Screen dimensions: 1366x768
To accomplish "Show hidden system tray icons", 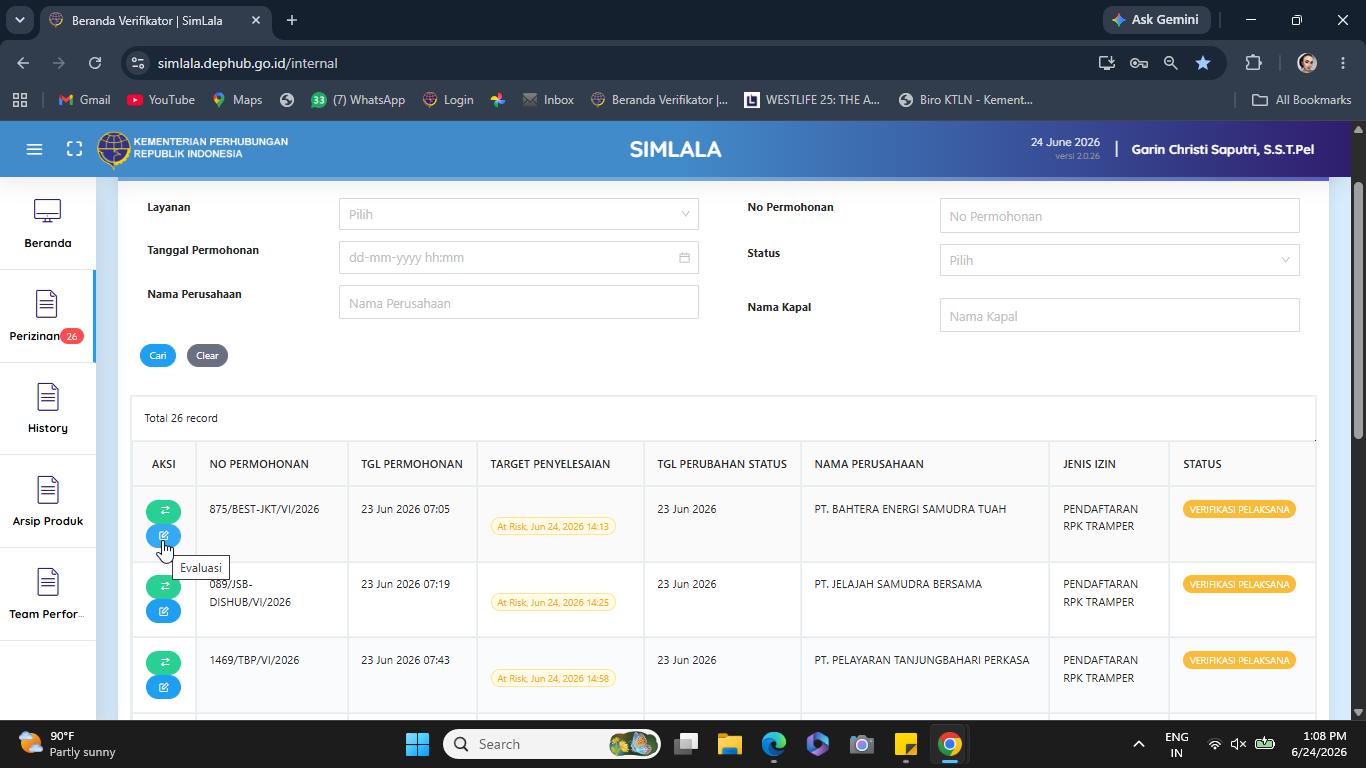I will pos(1138,744).
